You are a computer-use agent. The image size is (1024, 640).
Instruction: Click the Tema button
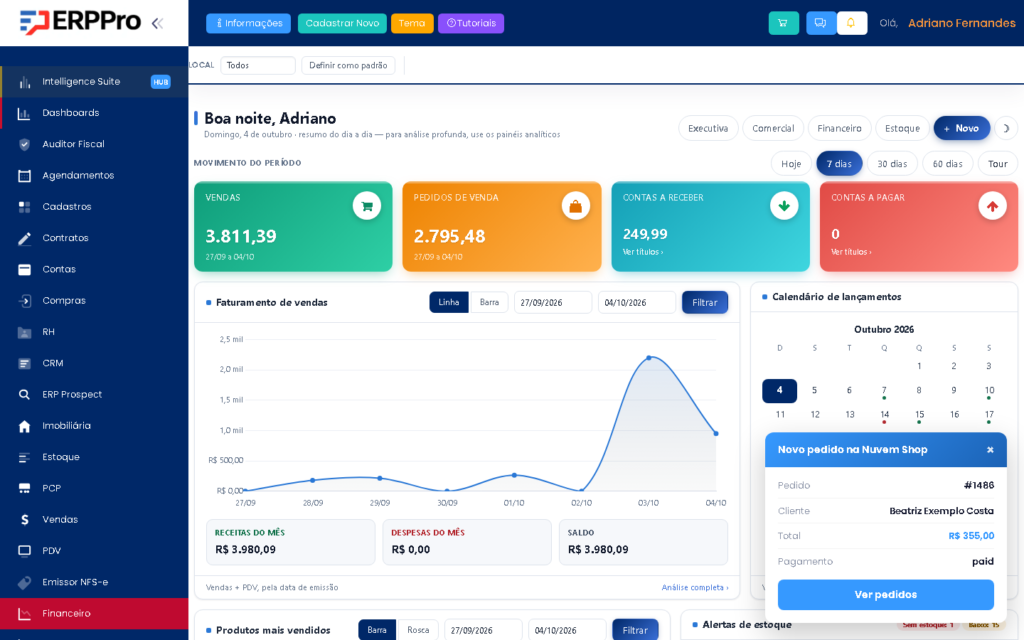click(x=412, y=24)
